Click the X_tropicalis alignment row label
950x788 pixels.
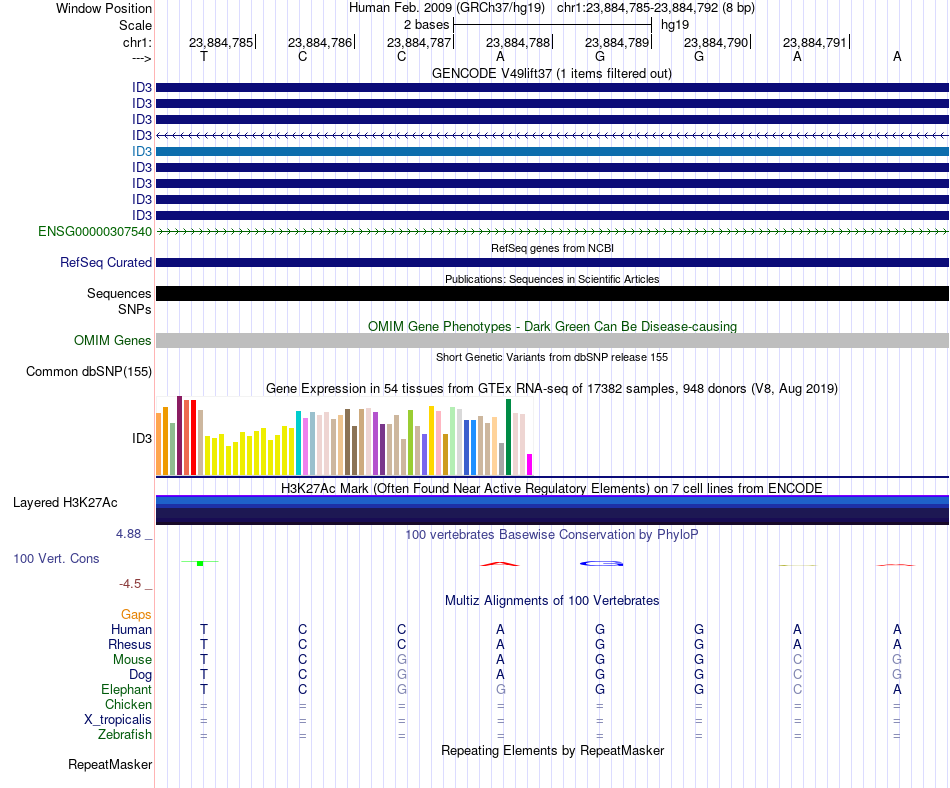[118, 720]
